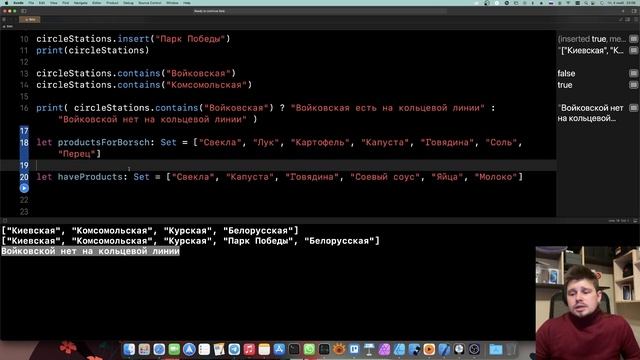This screenshot has height=360, width=640.
Task: Click "Картофель" string in productsForBorsch
Action: [x=320, y=142]
